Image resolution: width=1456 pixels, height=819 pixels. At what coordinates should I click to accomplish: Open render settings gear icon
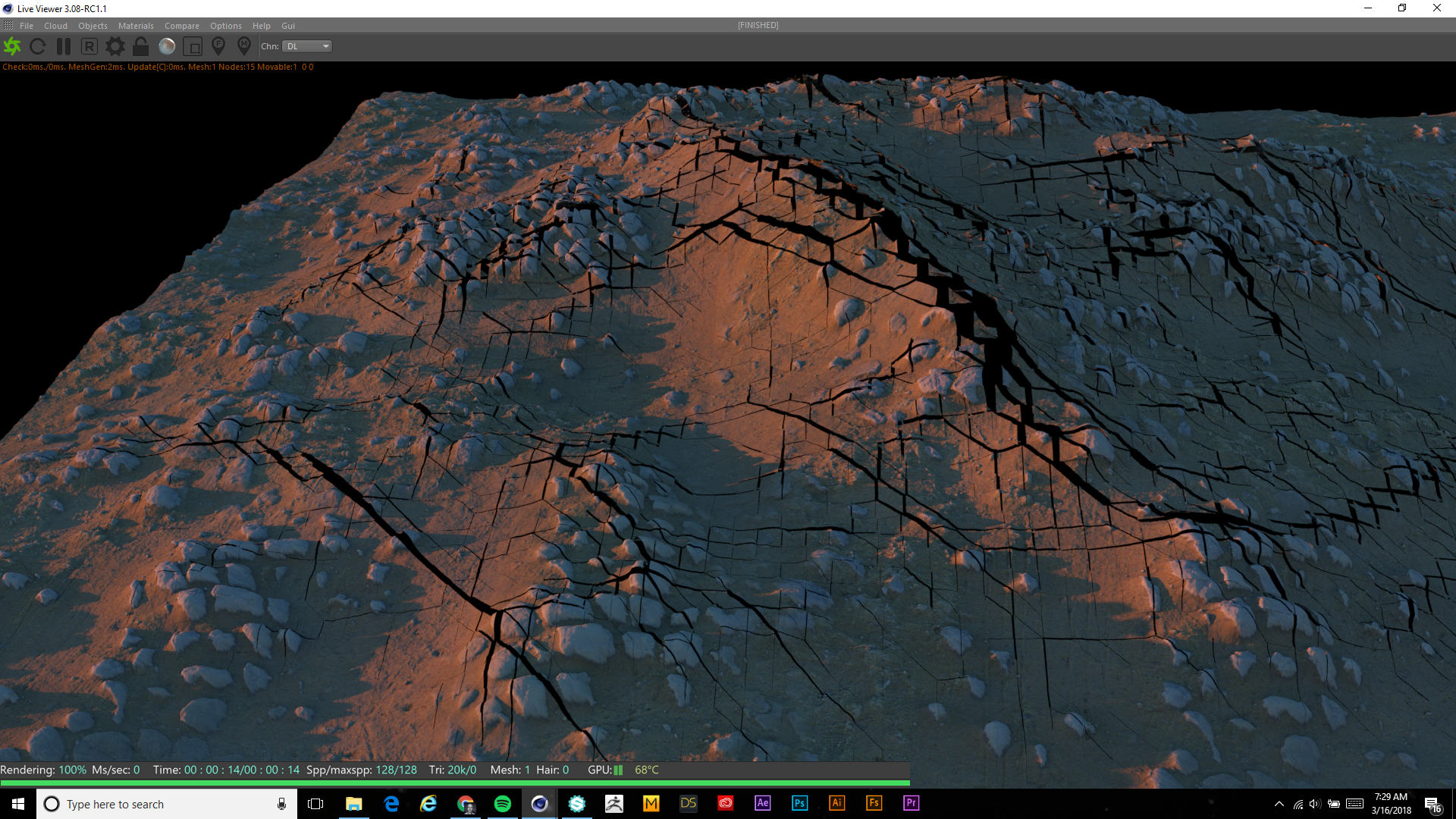point(115,46)
